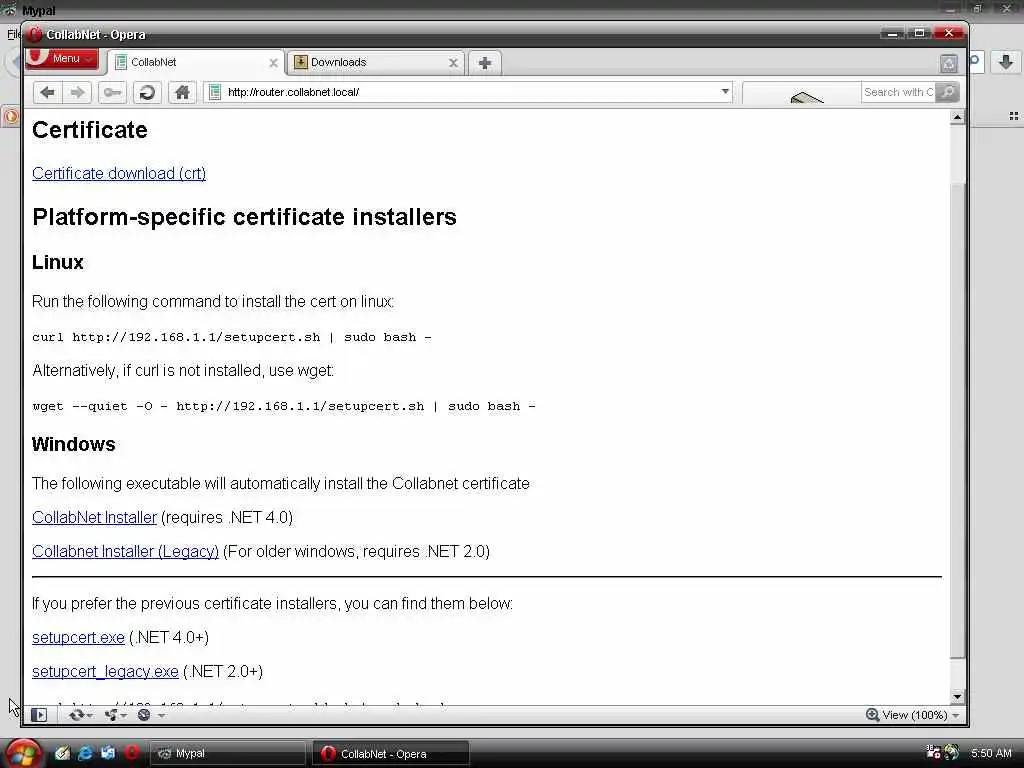
Task: Switch to Mypal taskbar button
Action: tap(229, 754)
